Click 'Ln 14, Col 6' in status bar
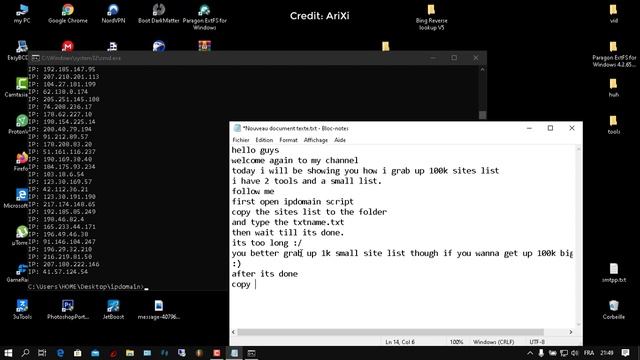This screenshot has height=360, width=640. pos(400,342)
